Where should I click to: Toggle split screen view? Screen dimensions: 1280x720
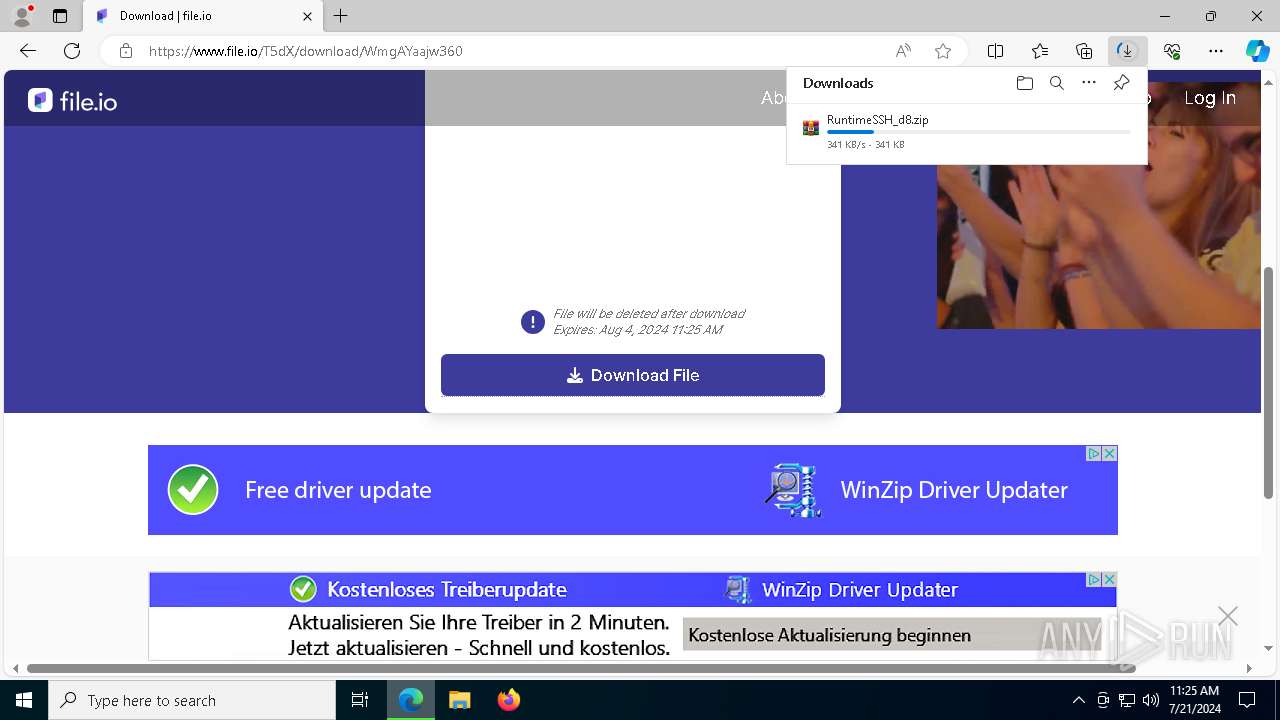pos(996,51)
